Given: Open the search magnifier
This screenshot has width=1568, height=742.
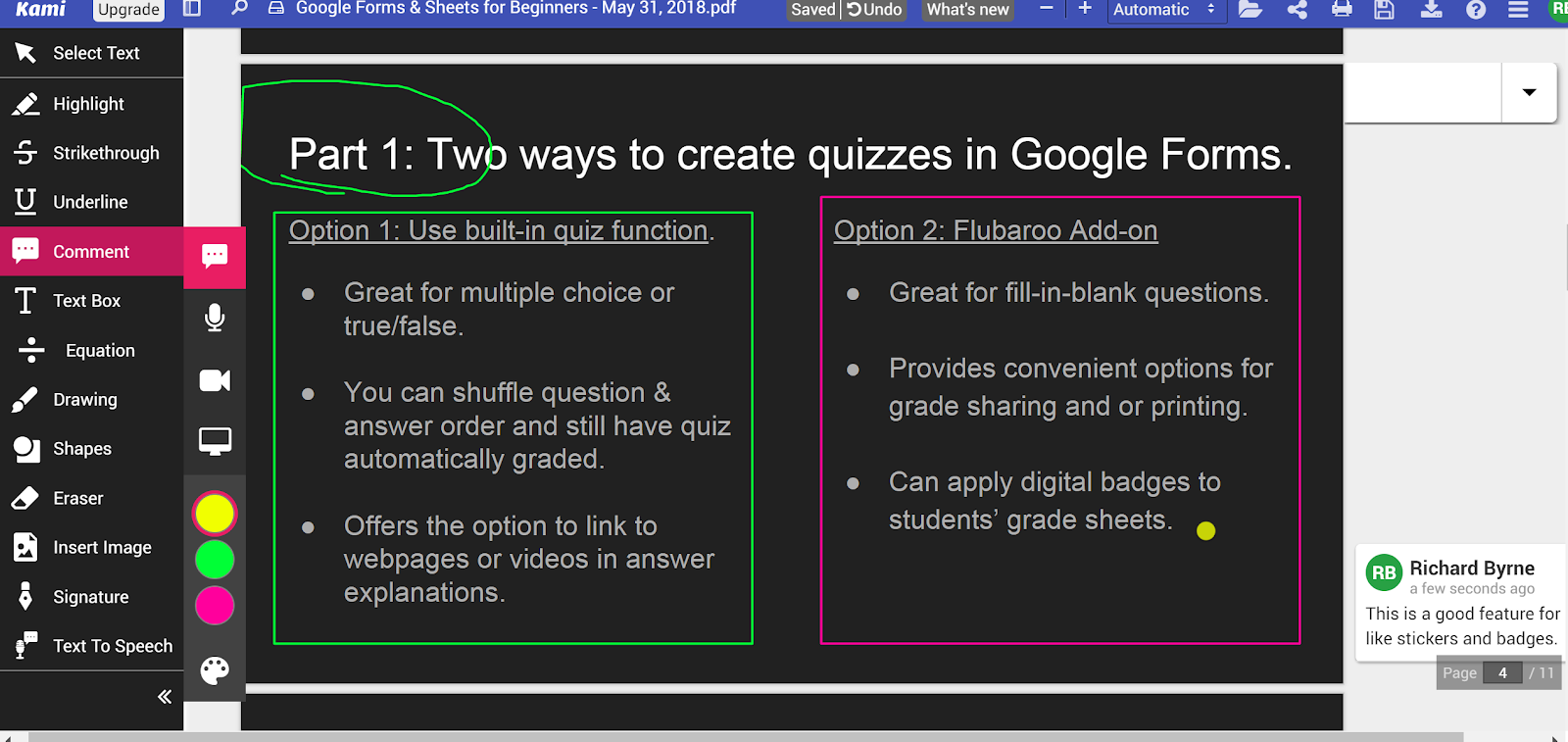Looking at the screenshot, I should 239,9.
